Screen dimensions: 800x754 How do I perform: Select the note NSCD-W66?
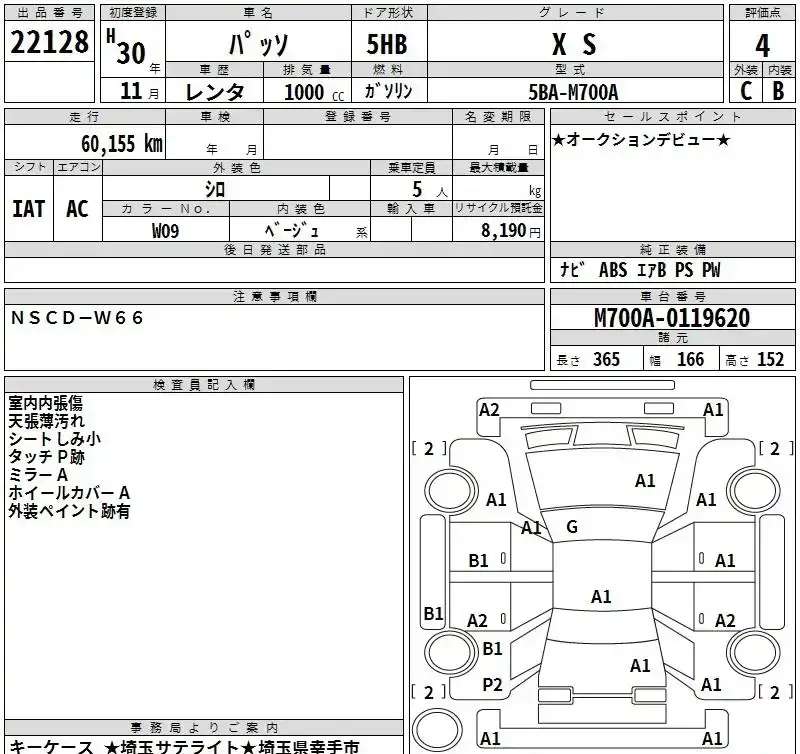77,318
